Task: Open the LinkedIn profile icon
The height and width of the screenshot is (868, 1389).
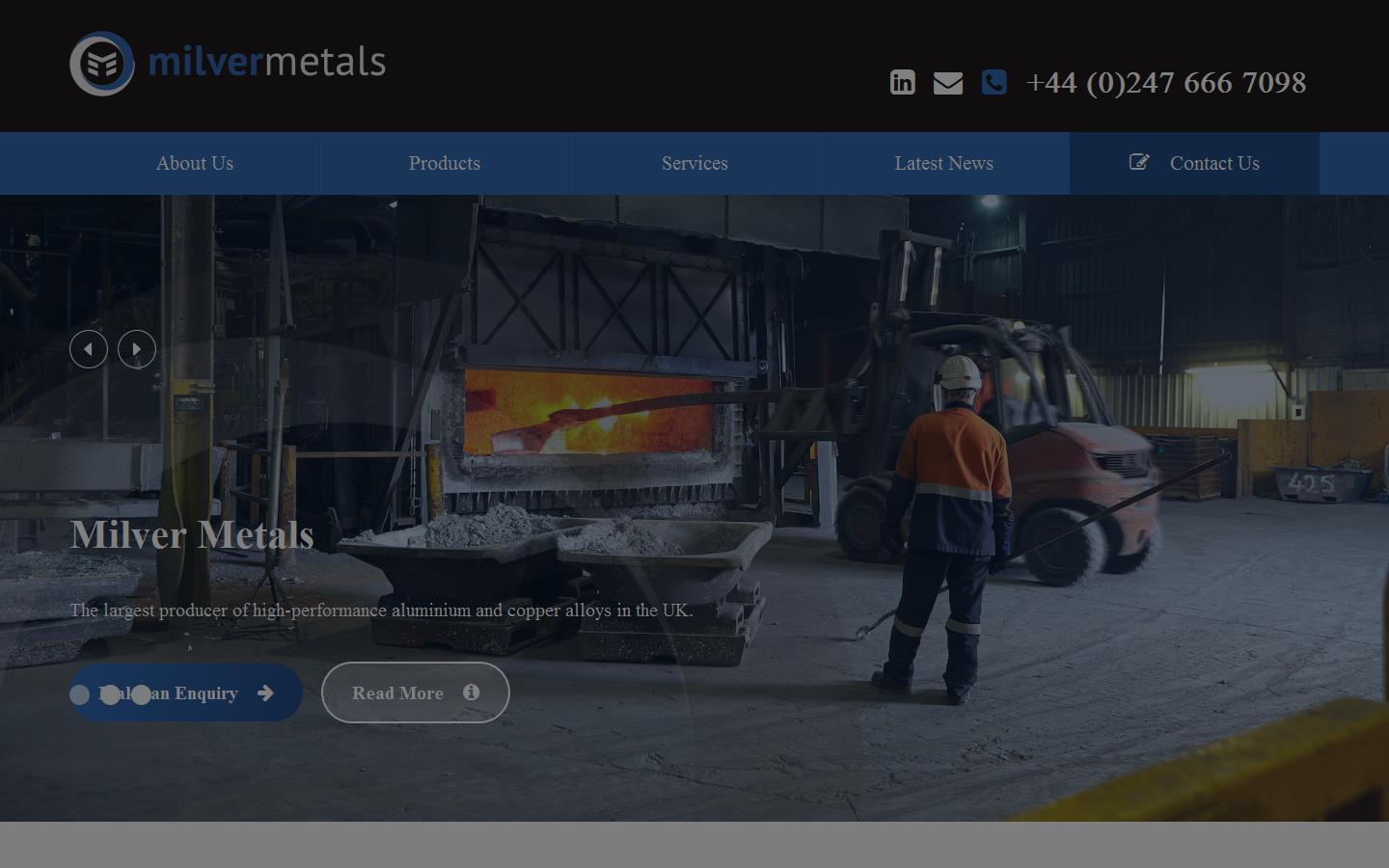Action: click(x=902, y=83)
